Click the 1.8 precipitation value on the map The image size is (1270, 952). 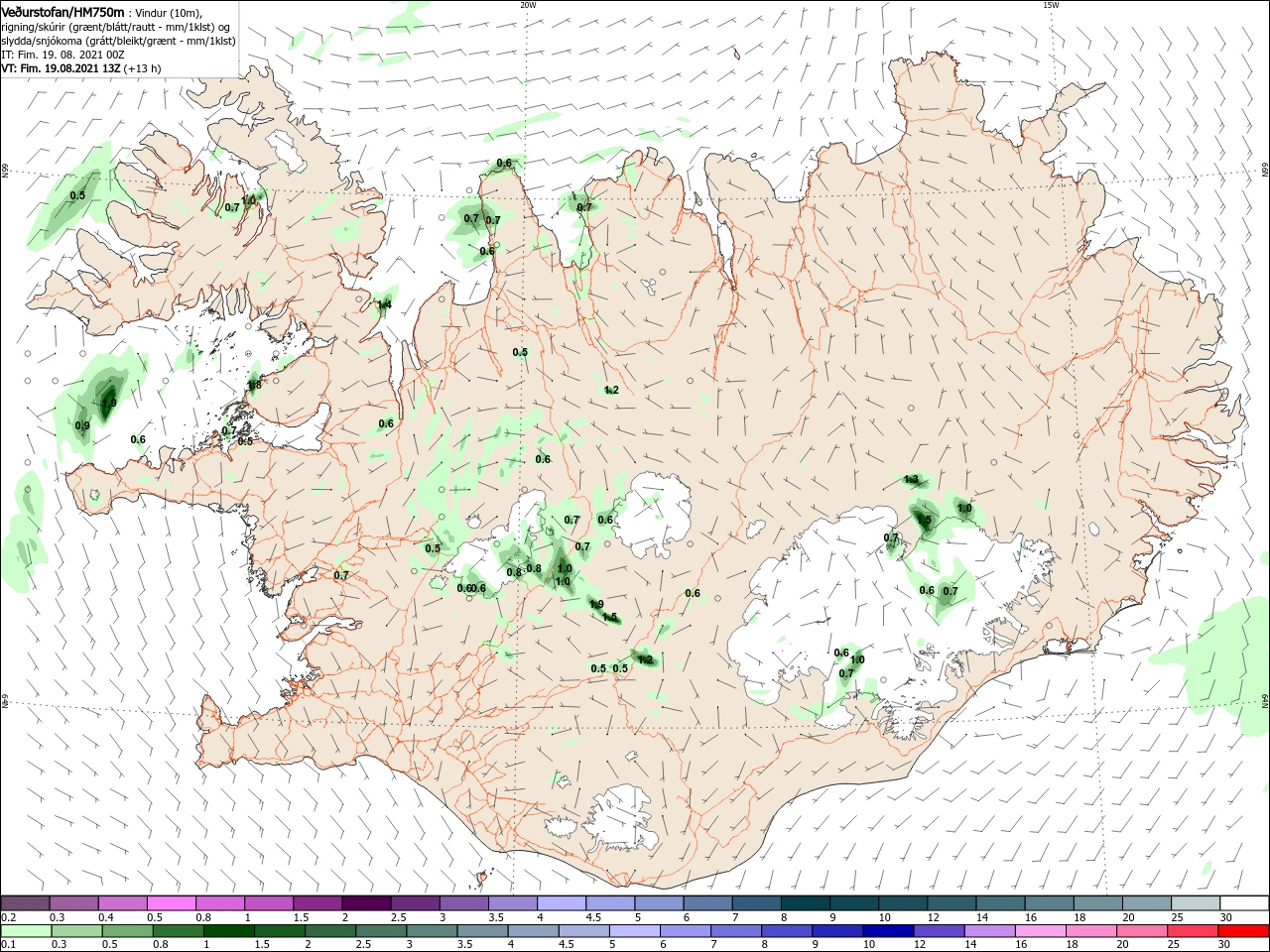(254, 385)
